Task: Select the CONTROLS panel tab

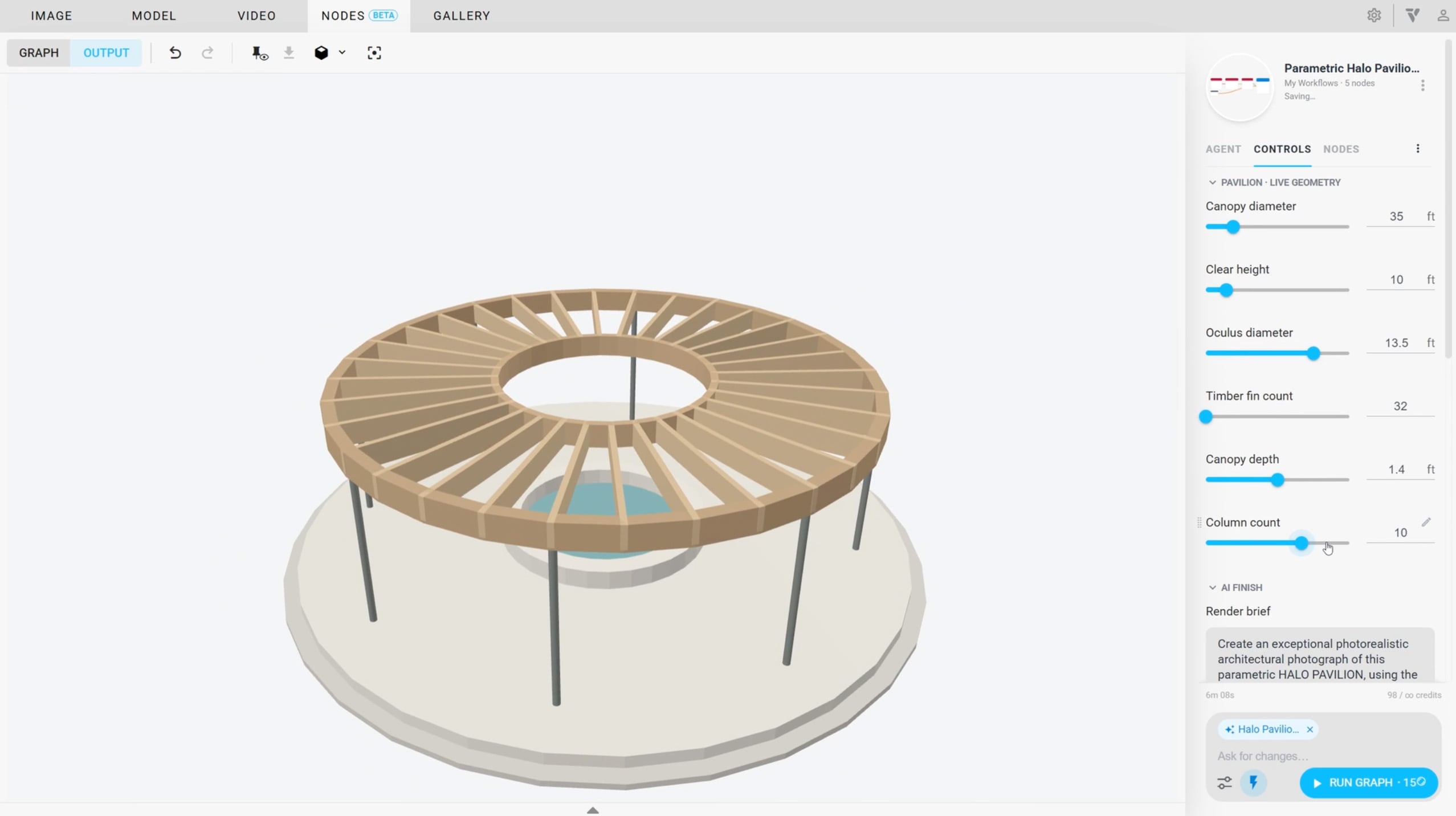Action: pos(1282,149)
